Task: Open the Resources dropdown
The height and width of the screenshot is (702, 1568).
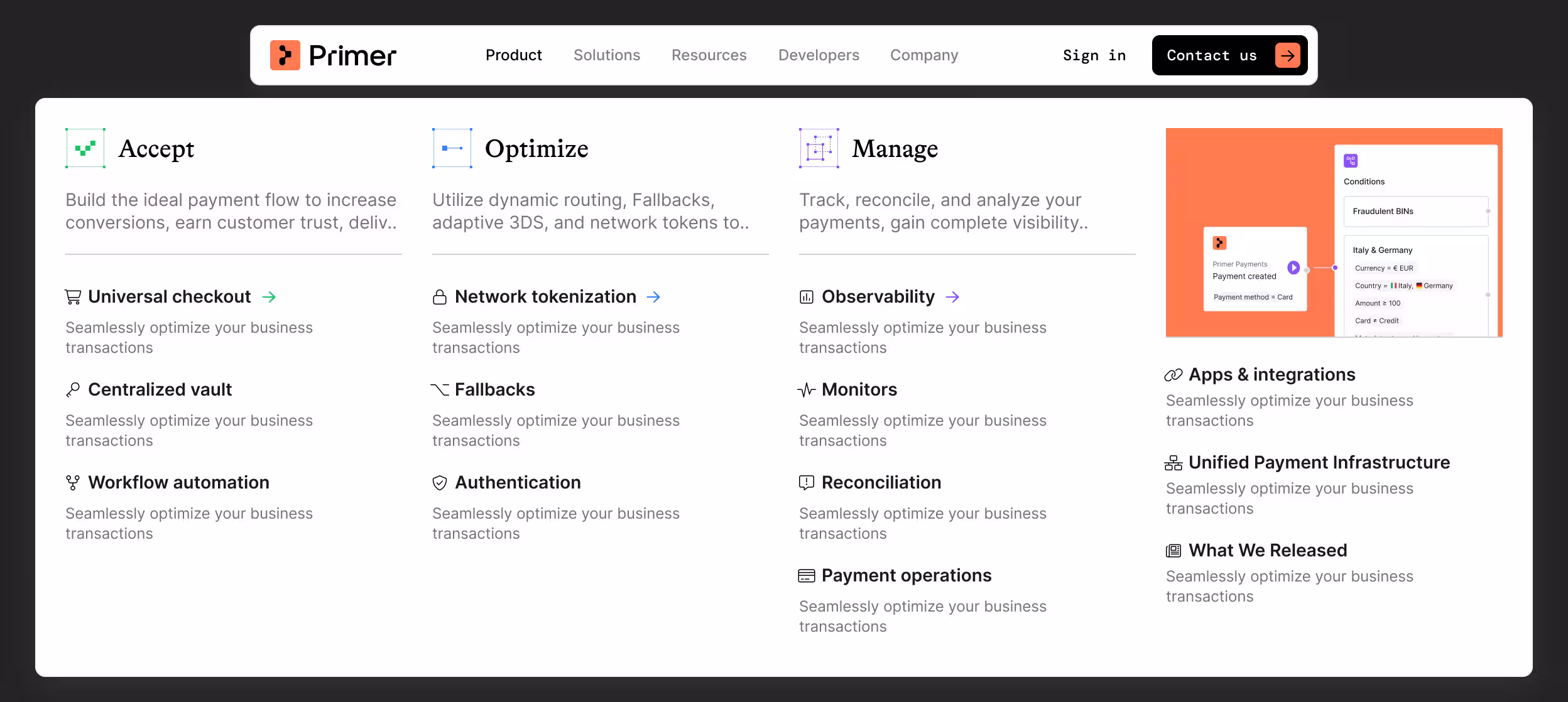Action: tap(709, 55)
